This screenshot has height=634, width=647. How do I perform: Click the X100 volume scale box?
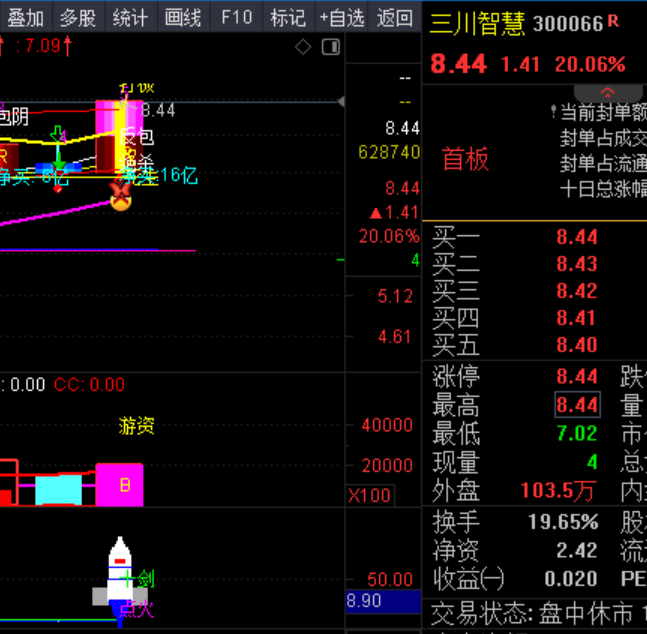click(370, 495)
